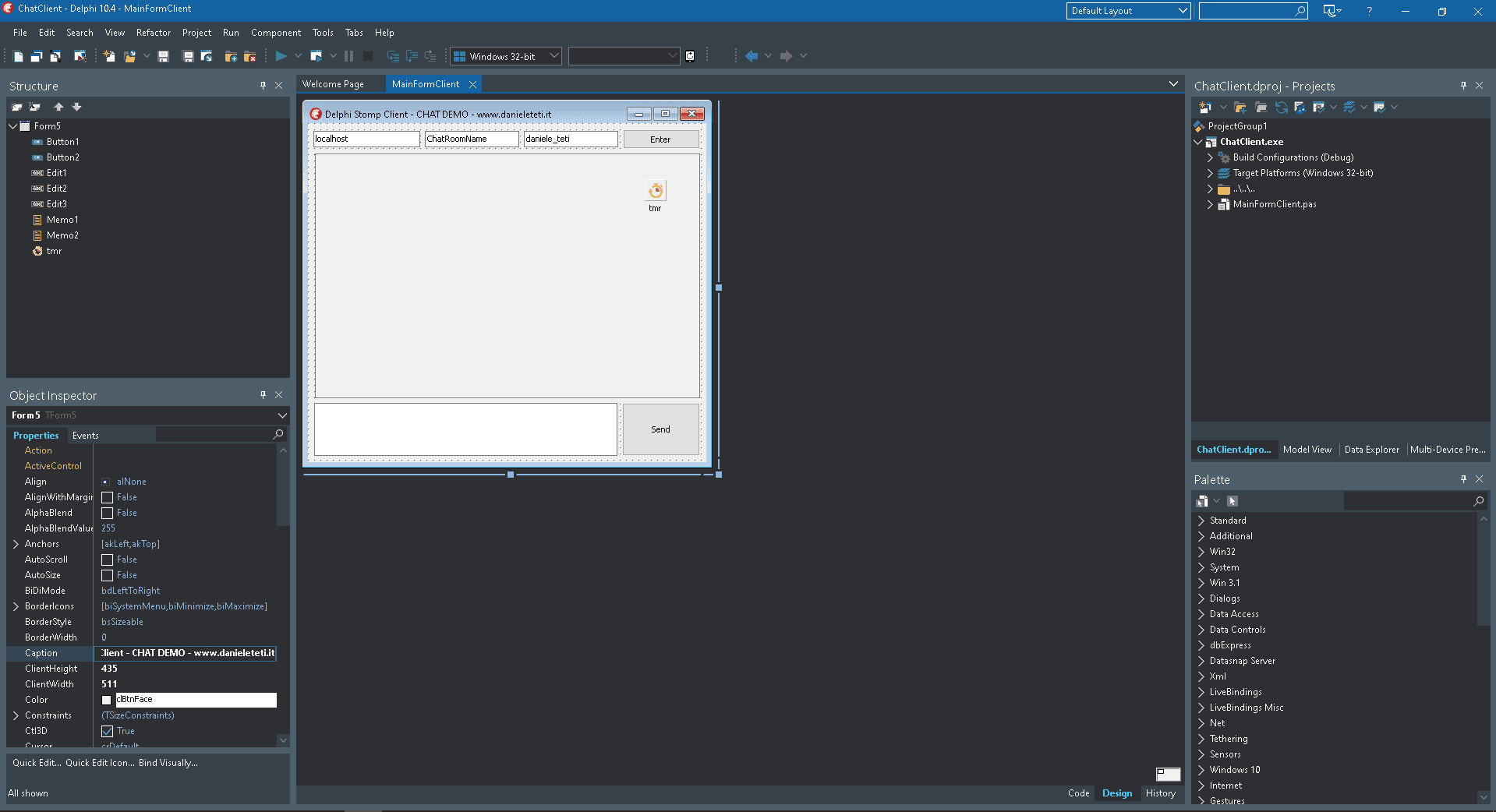Toggle the AutoScroll checkbox
1496x812 pixels.
coord(108,560)
